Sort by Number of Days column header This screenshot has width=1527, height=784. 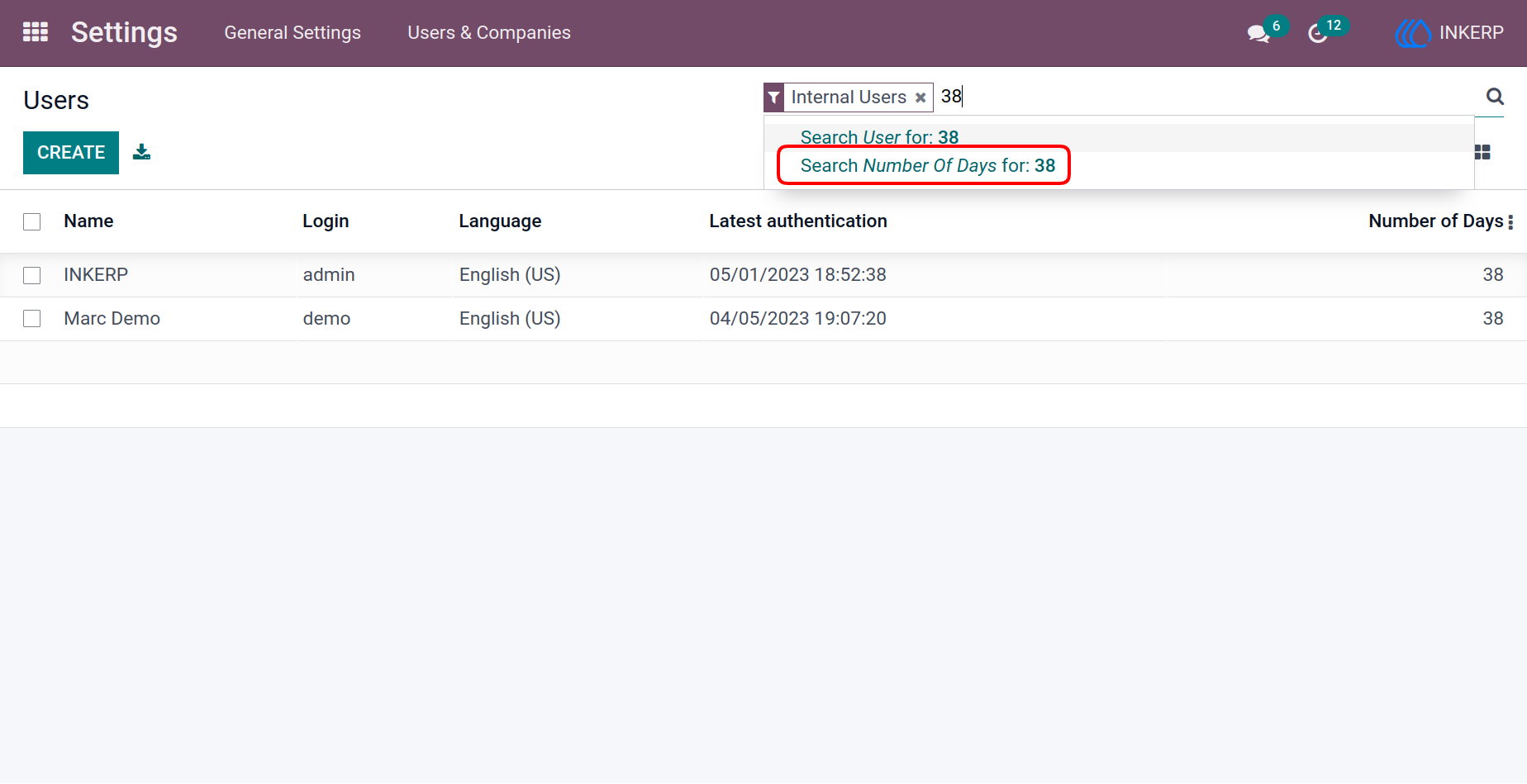[x=1436, y=221]
